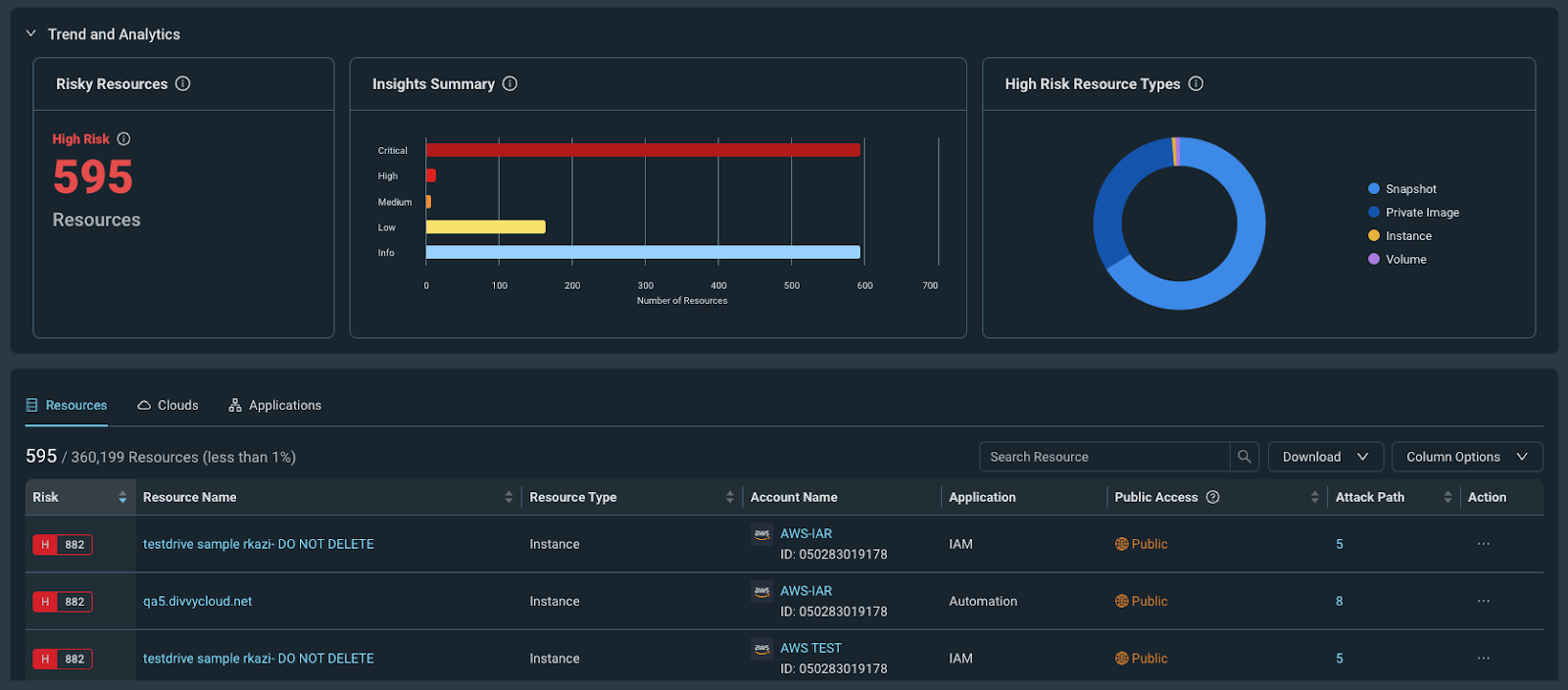Click info icon beside Insights Summary
1568x690 pixels.
[x=510, y=83]
